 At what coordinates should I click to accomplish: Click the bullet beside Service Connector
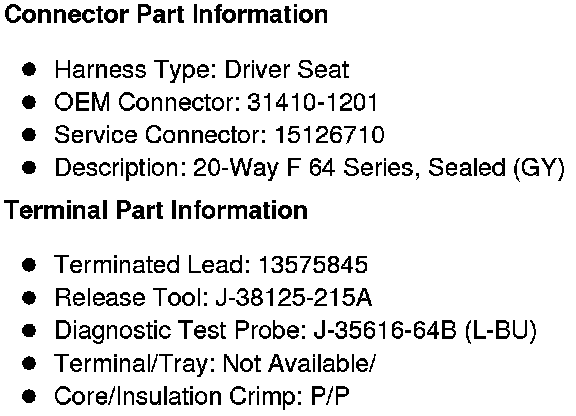(x=29, y=135)
